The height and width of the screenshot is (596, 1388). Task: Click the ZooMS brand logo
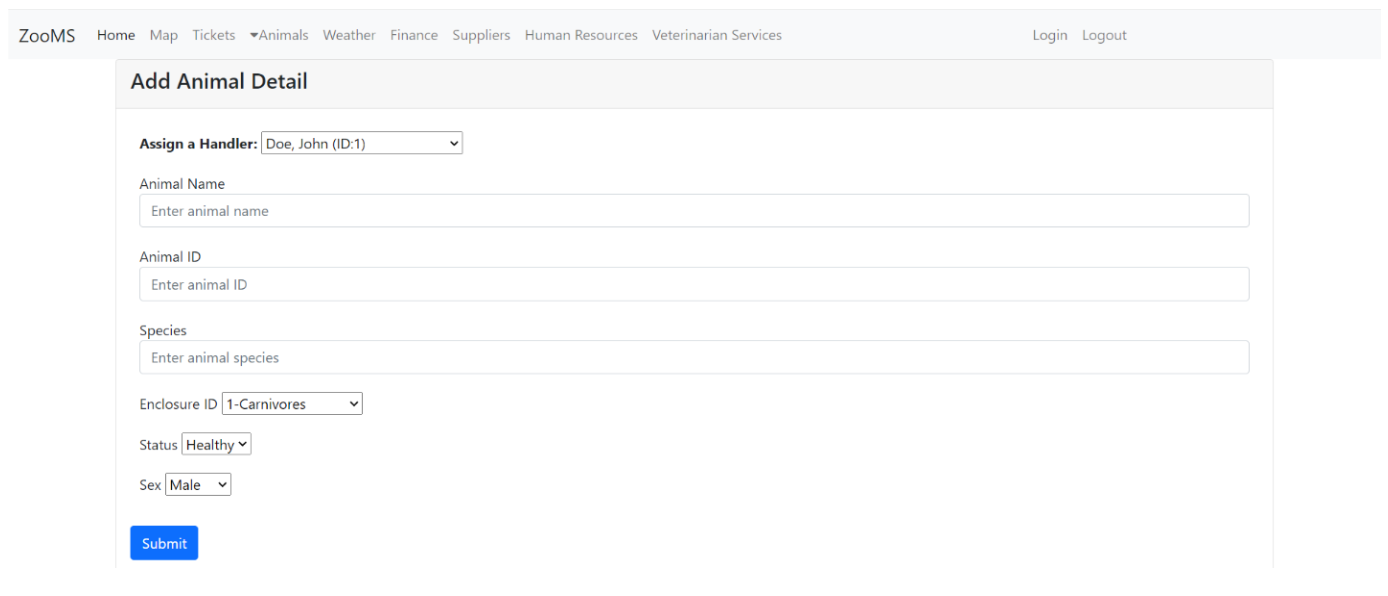click(47, 35)
